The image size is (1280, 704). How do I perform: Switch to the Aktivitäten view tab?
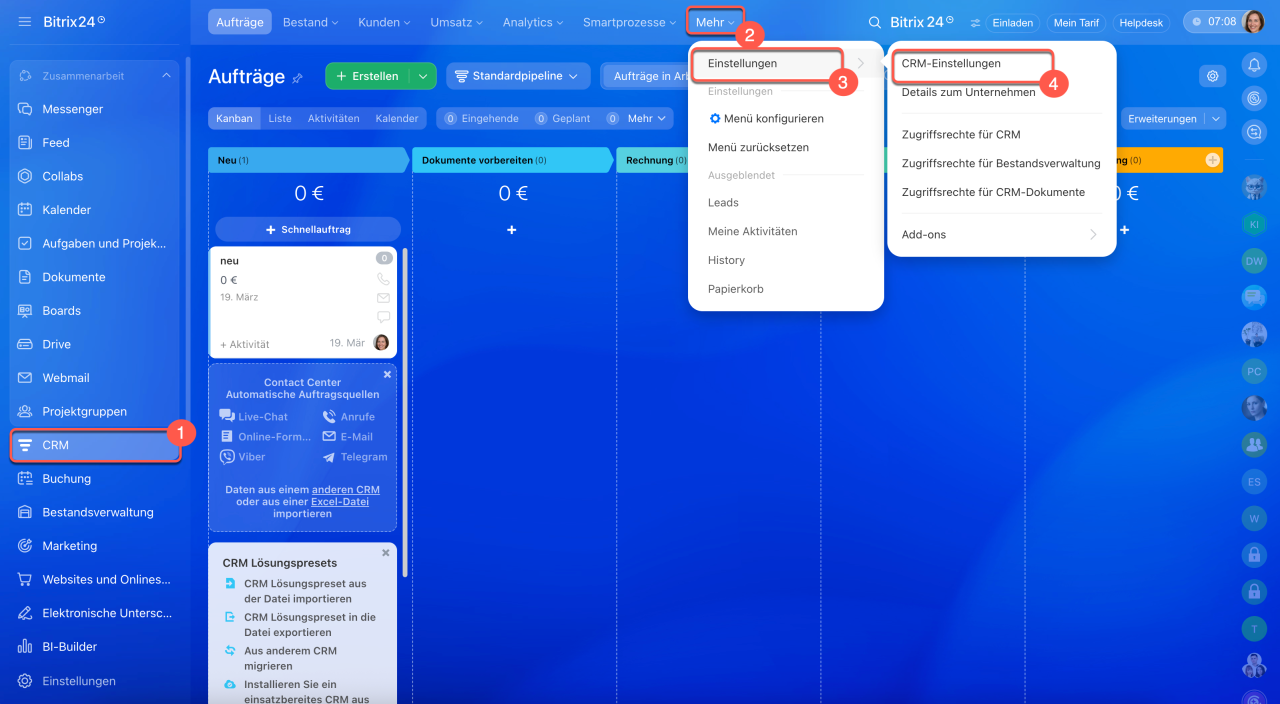[x=333, y=118]
